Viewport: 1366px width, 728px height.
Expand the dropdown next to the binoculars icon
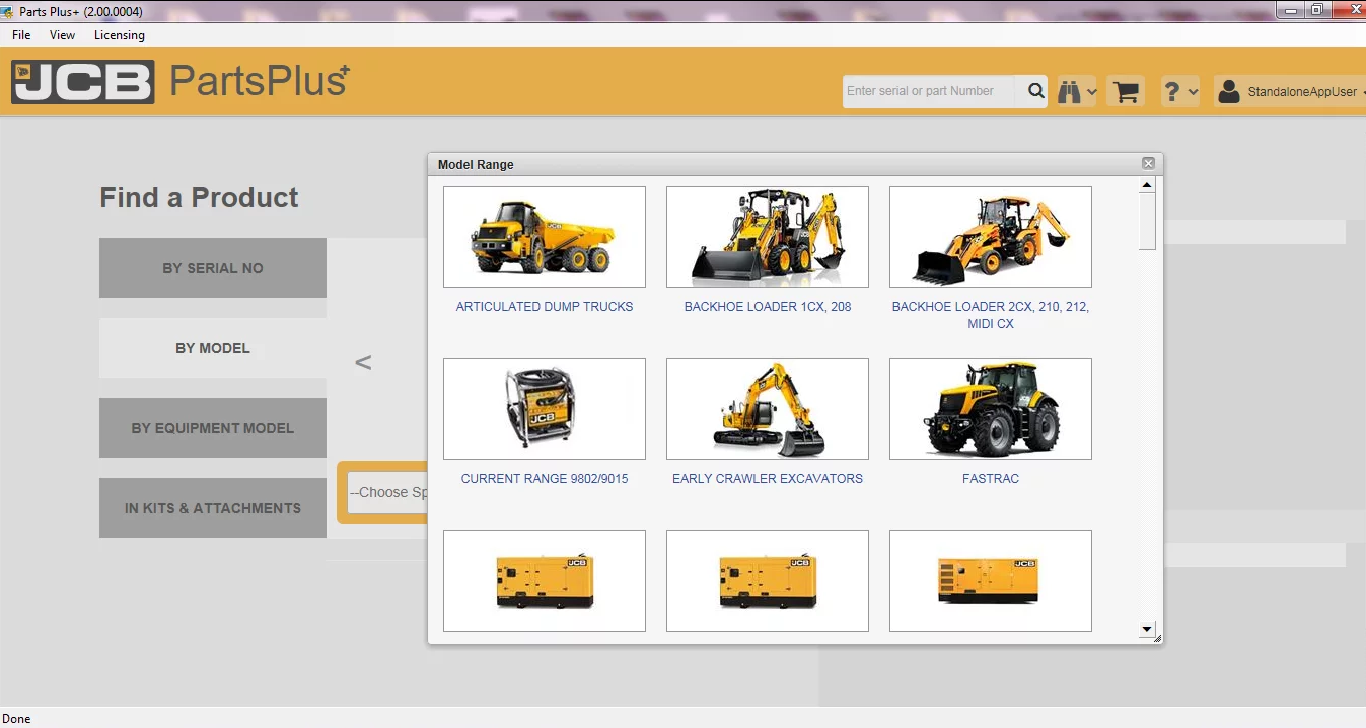(1092, 90)
